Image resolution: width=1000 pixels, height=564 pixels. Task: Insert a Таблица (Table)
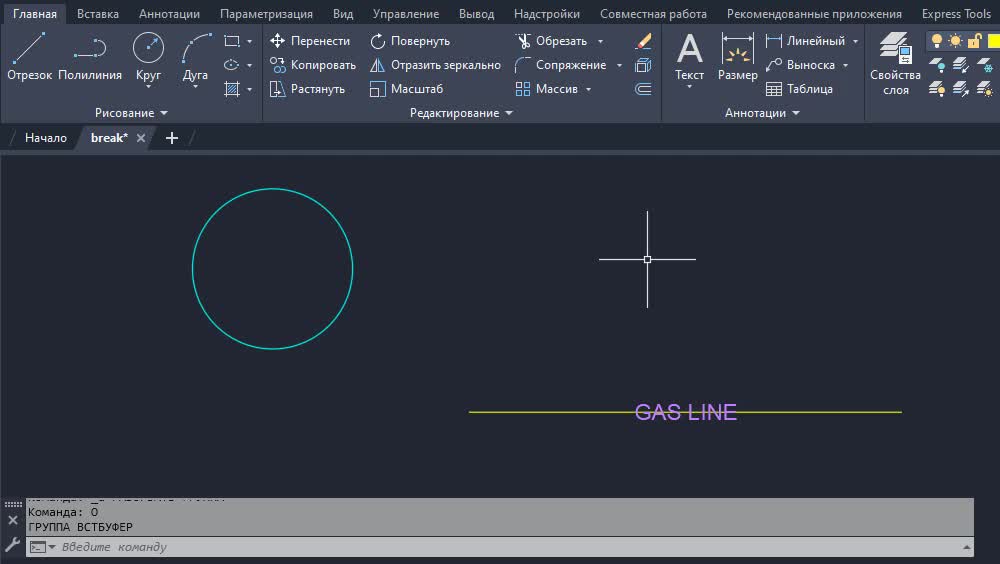[799, 89]
